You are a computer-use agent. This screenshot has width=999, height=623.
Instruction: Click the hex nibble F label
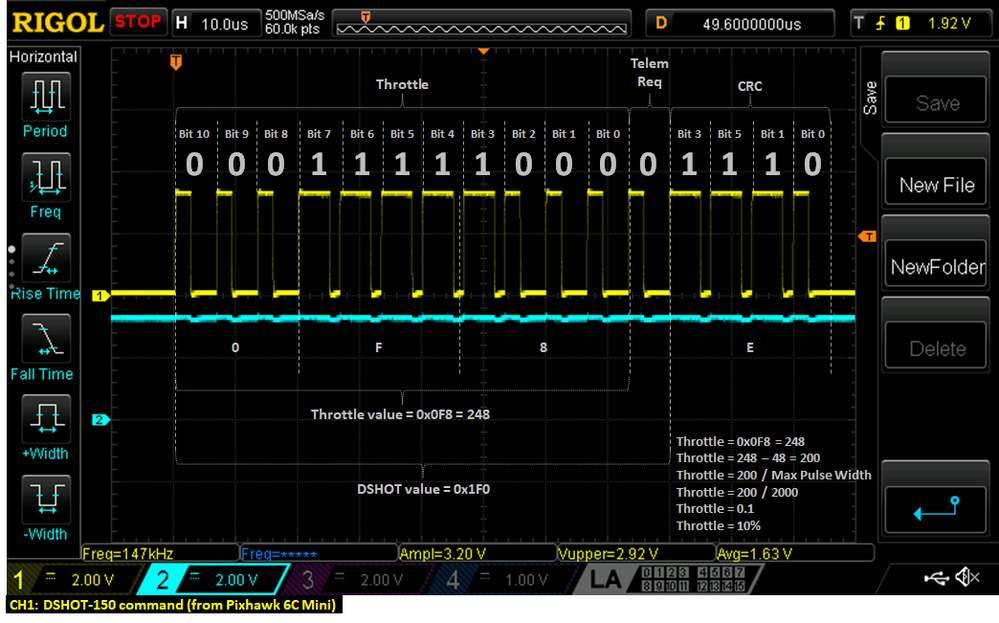point(378,347)
